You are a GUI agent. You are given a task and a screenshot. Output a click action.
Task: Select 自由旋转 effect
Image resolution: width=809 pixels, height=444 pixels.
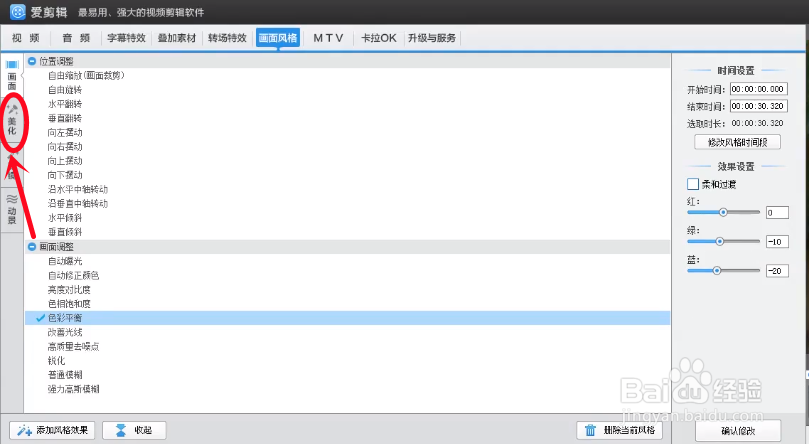click(65, 90)
